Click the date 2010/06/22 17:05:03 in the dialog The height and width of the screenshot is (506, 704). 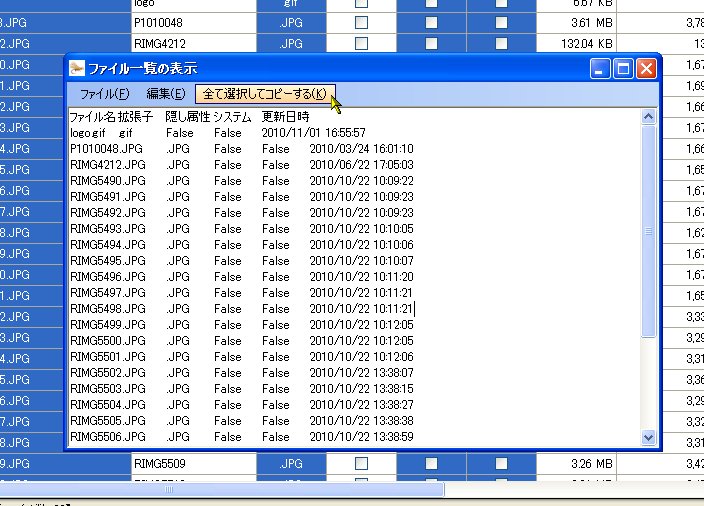tap(362, 165)
